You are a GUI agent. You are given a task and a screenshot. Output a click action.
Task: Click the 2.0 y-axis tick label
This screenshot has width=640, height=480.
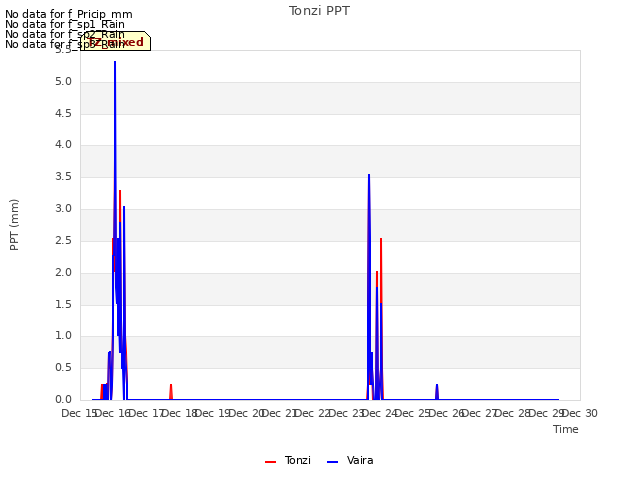pyautogui.click(x=63, y=273)
